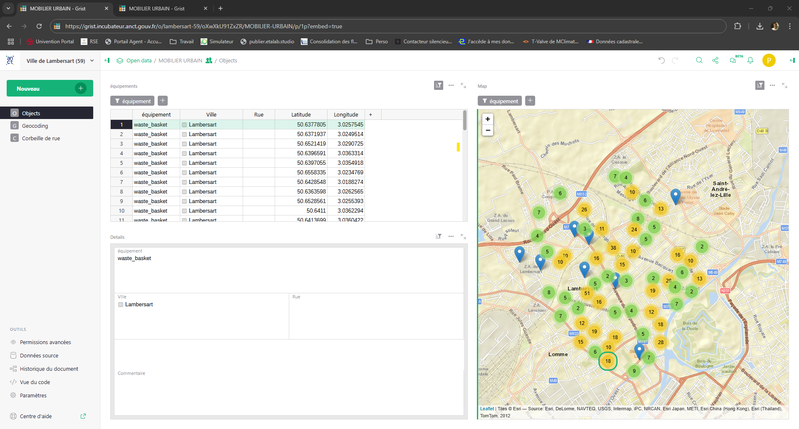Open the Geocoding page
This screenshot has height=429, width=799.
[35, 126]
